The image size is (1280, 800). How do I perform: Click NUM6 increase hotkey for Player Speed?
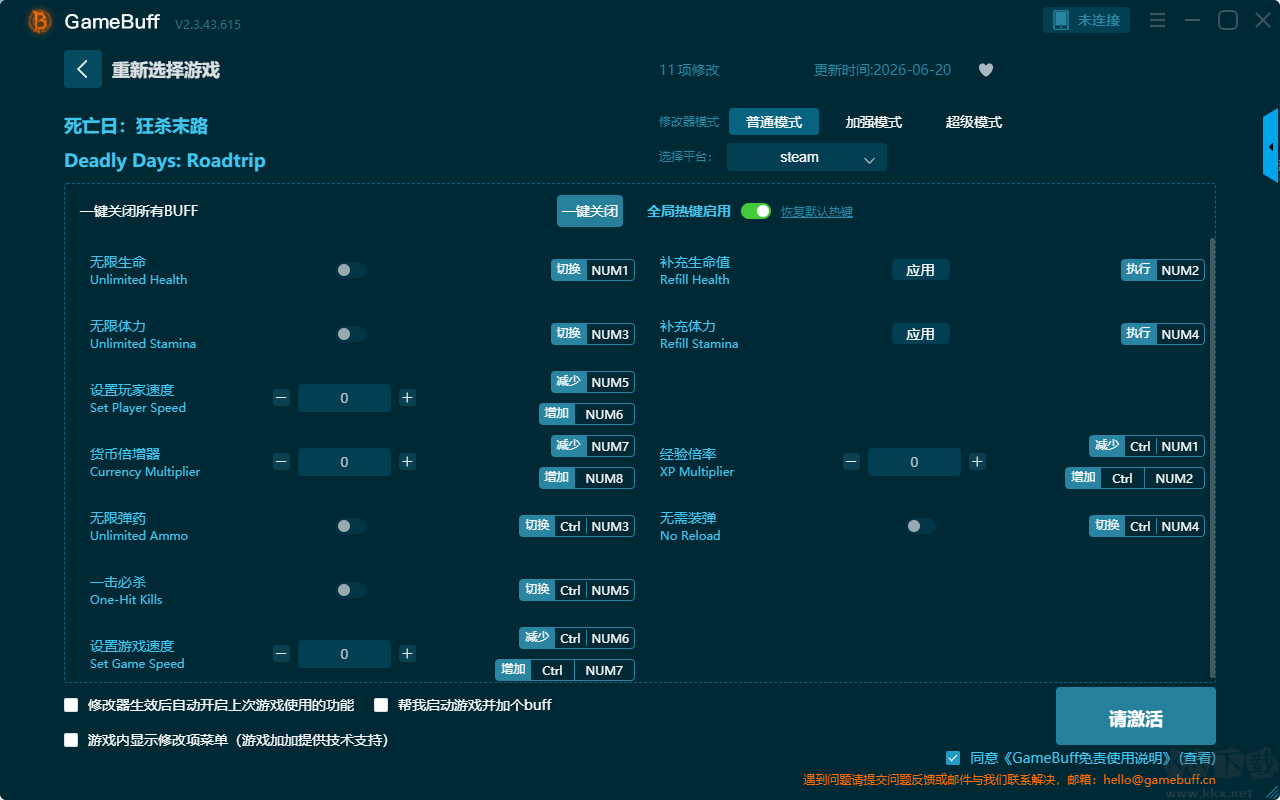[x=604, y=414]
